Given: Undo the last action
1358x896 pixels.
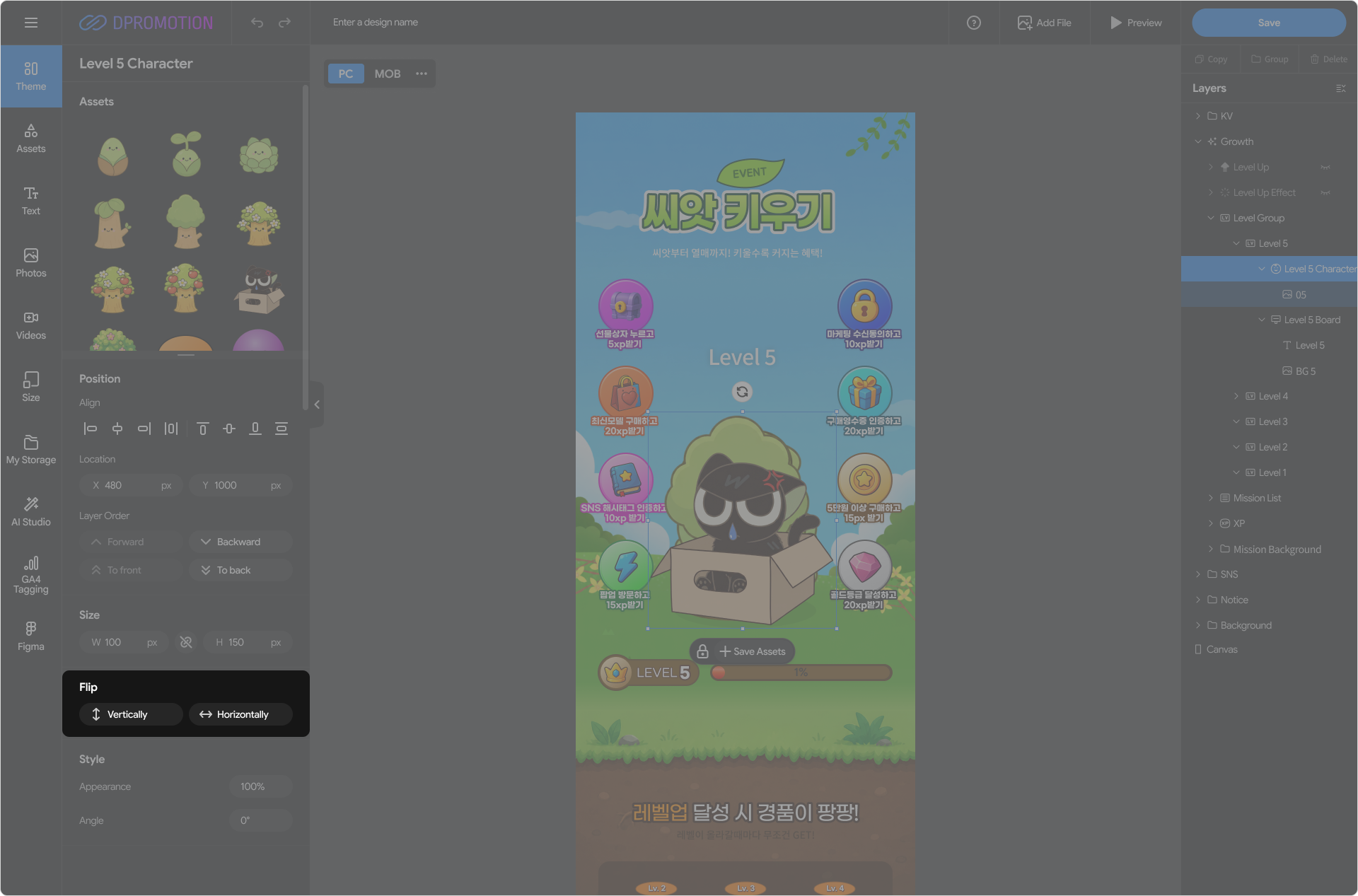Looking at the screenshot, I should click(x=257, y=23).
